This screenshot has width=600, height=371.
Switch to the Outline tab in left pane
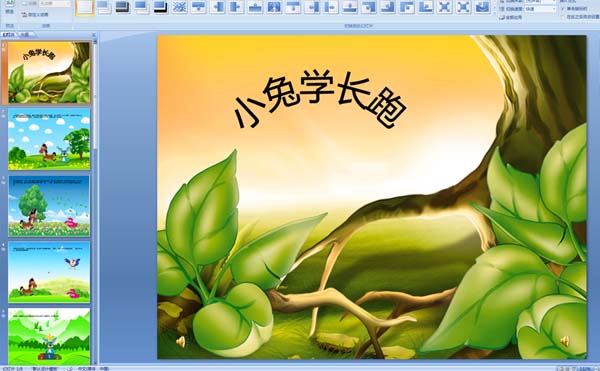pos(25,34)
